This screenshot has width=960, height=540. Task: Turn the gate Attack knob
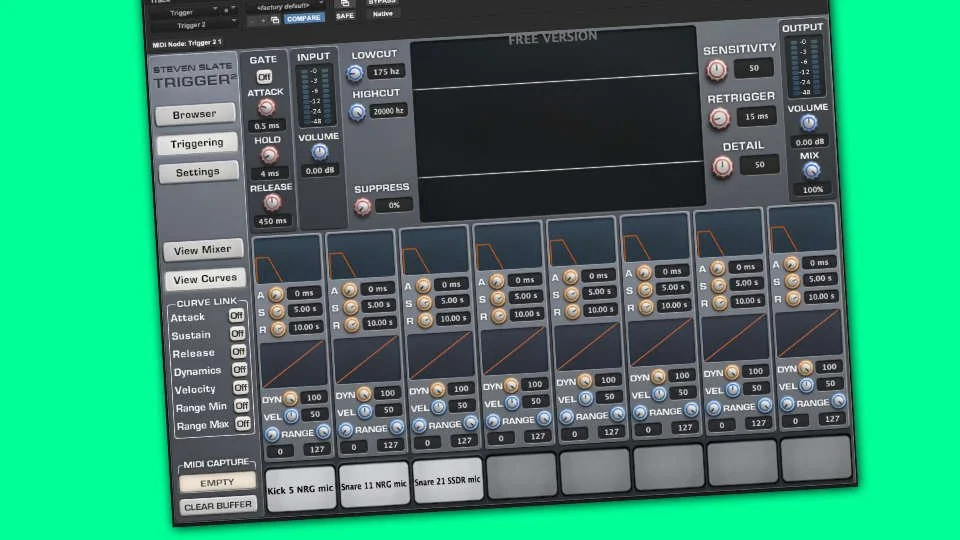[x=266, y=108]
